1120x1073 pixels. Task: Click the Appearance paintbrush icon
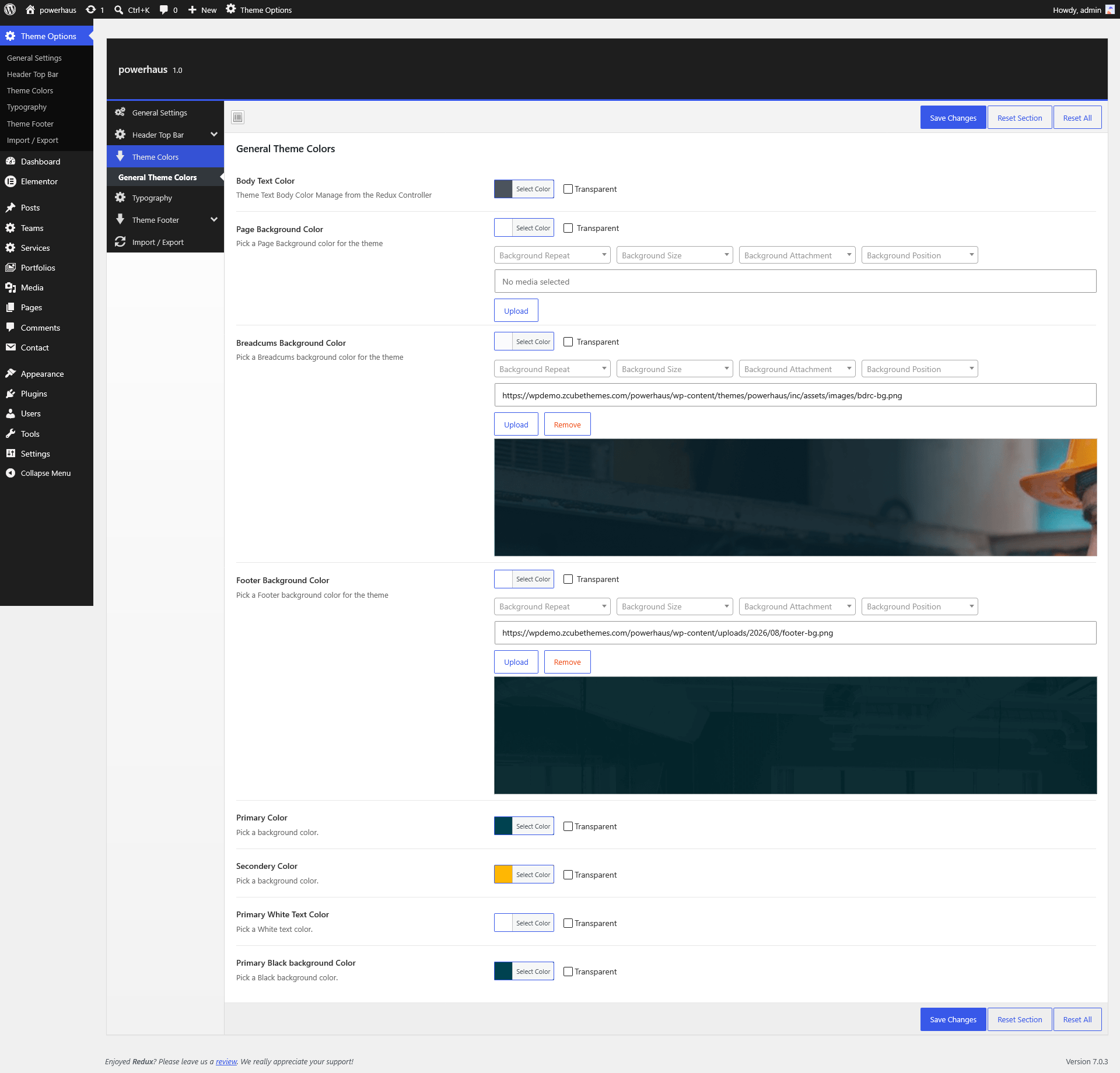point(10,373)
